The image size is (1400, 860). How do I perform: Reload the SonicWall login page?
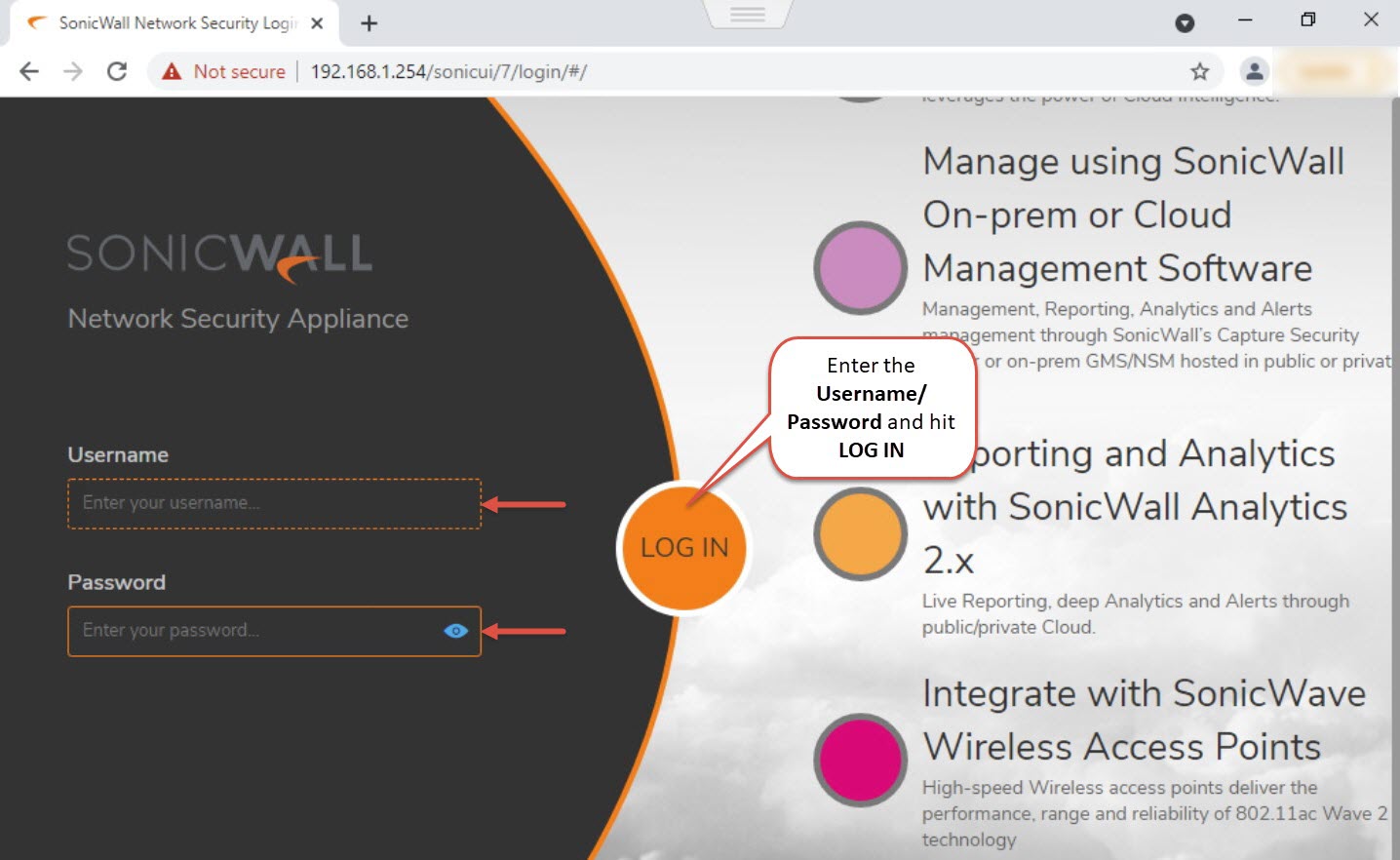tap(117, 71)
